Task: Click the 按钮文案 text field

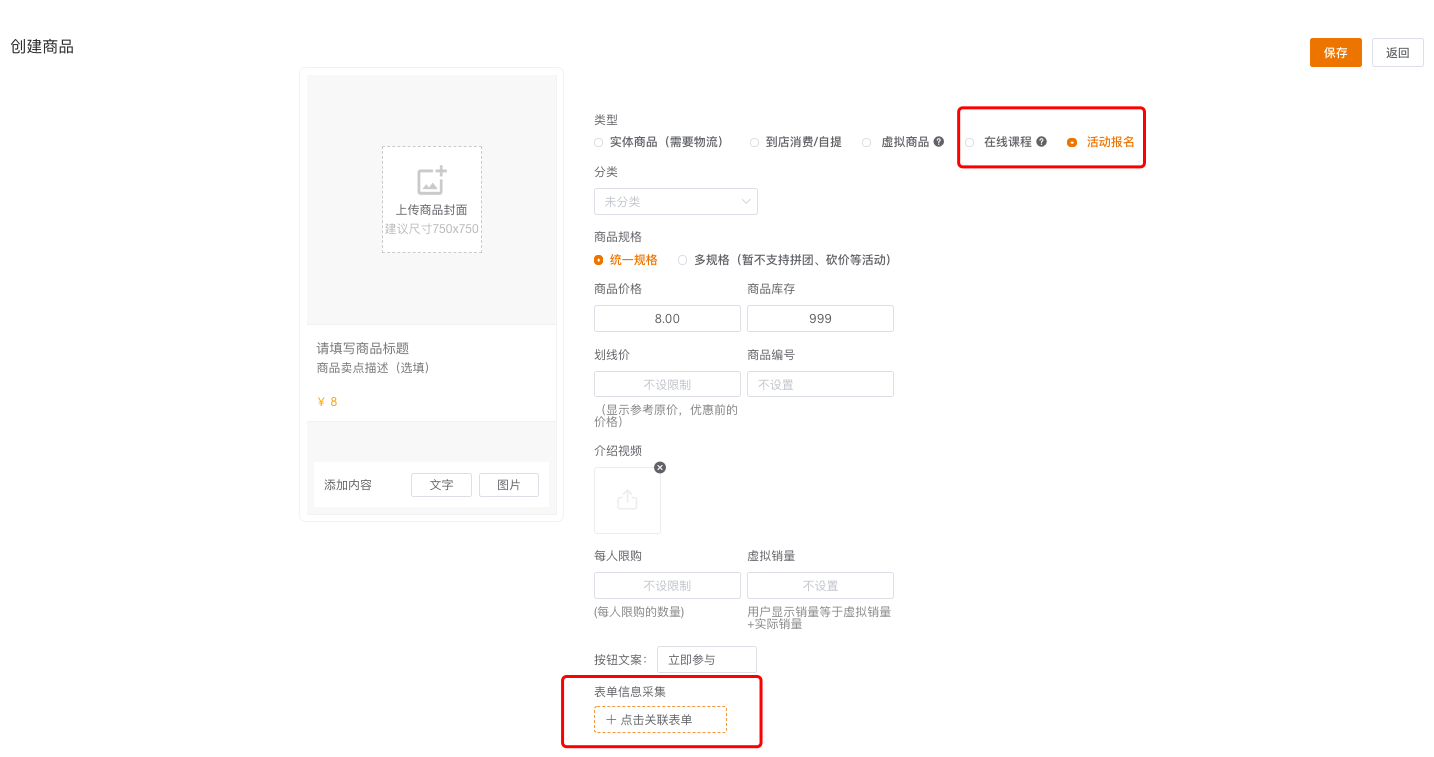Action: pos(706,660)
